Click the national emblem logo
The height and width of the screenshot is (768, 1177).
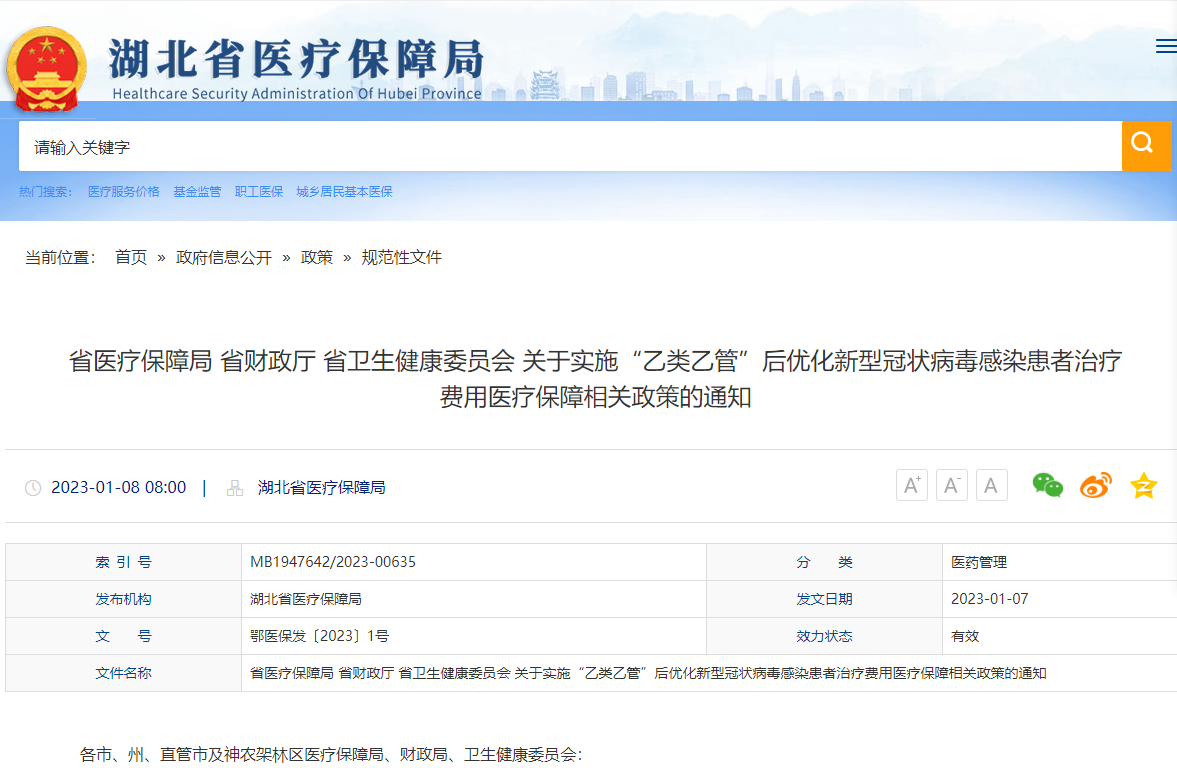[47, 69]
